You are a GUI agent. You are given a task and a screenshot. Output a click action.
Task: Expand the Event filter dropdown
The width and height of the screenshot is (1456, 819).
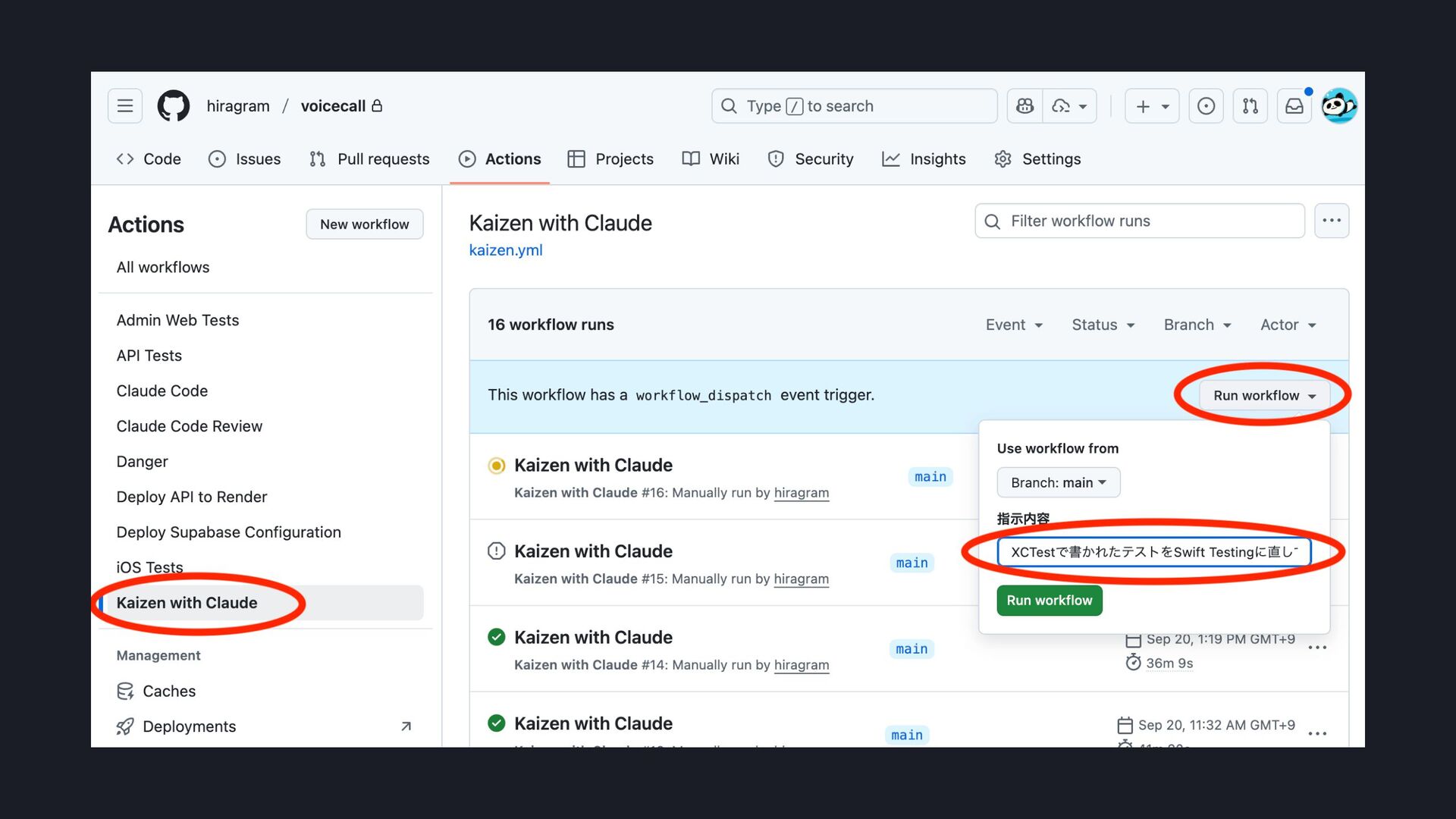tap(1015, 325)
